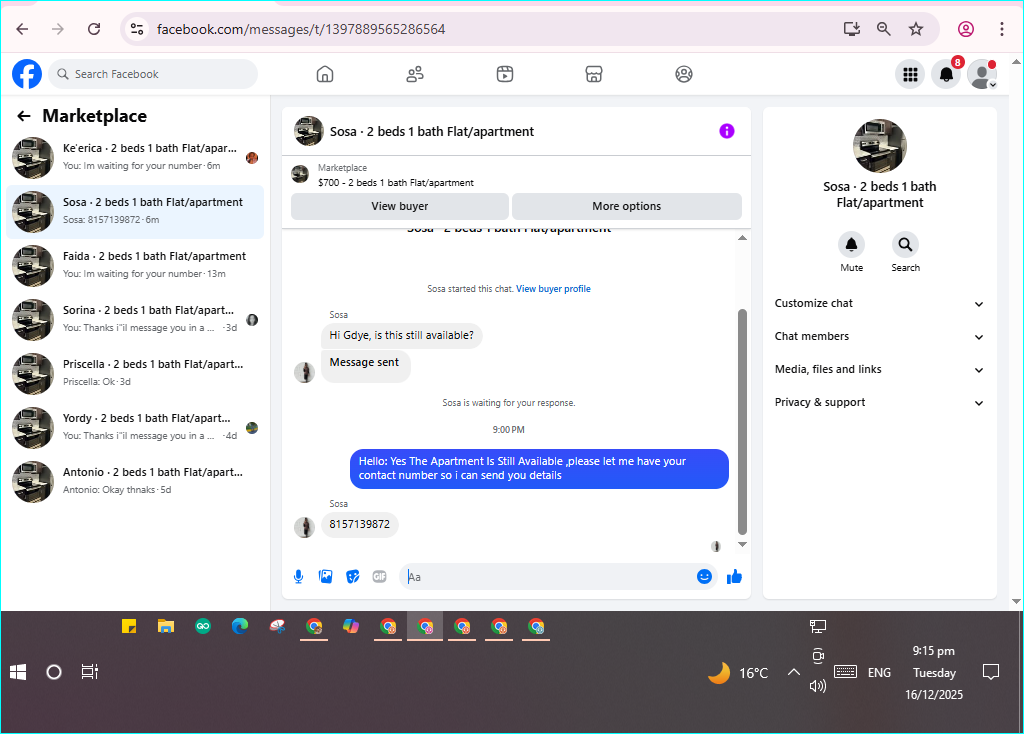Click the address bar URL
The height and width of the screenshot is (734, 1024).
coord(301,29)
